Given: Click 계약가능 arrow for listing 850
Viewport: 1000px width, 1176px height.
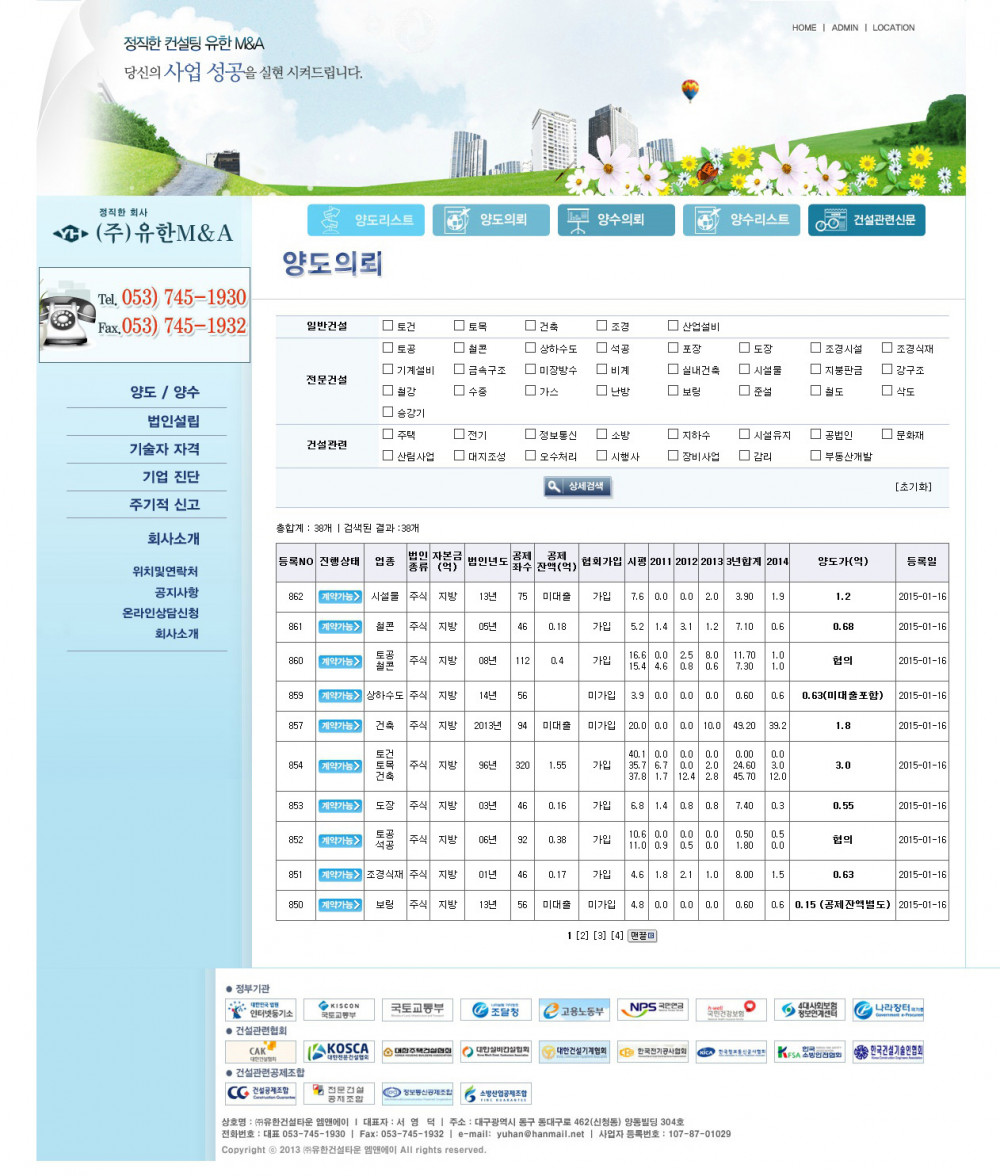Looking at the screenshot, I should pos(340,905).
